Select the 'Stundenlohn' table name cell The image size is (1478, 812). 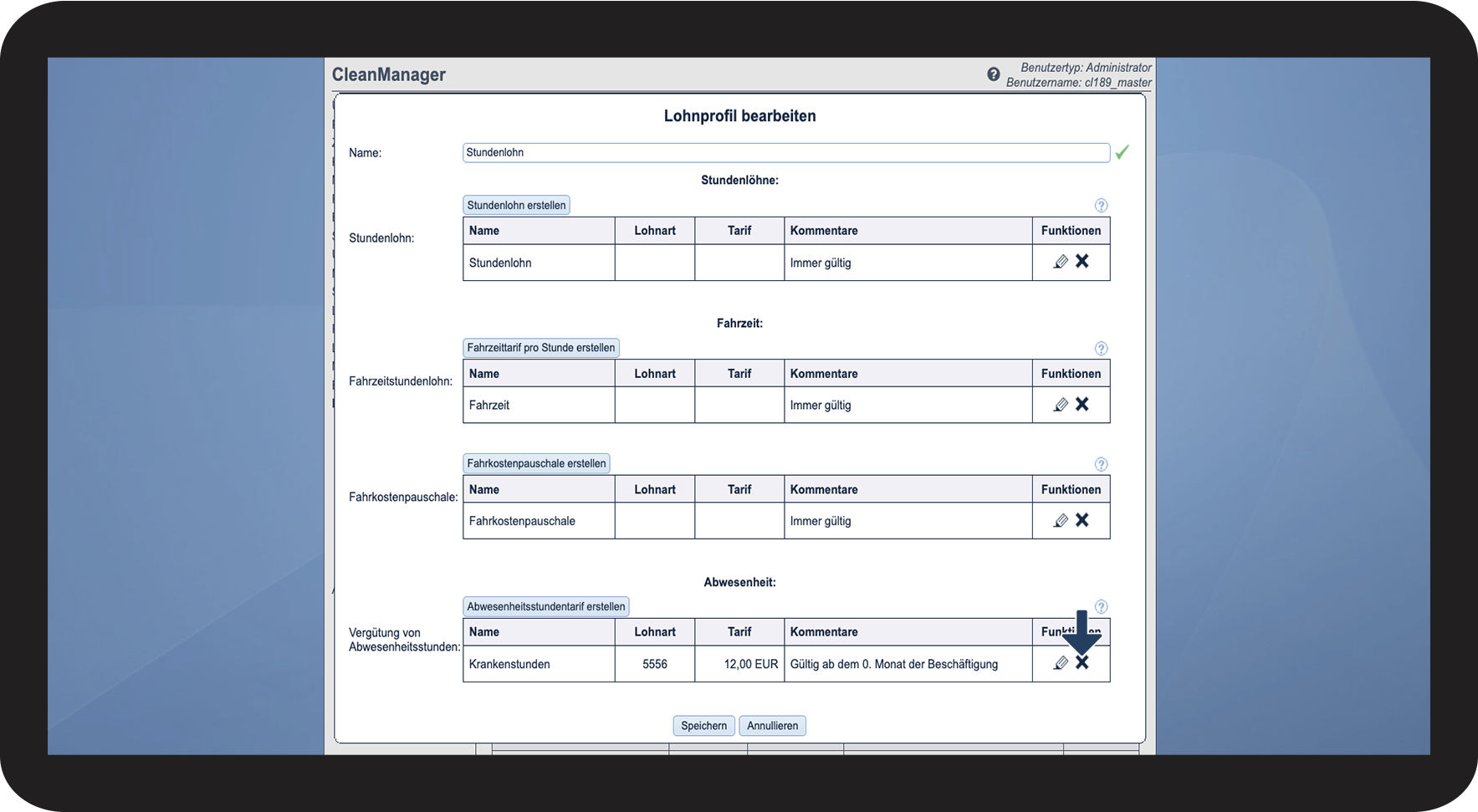pyautogui.click(x=539, y=263)
